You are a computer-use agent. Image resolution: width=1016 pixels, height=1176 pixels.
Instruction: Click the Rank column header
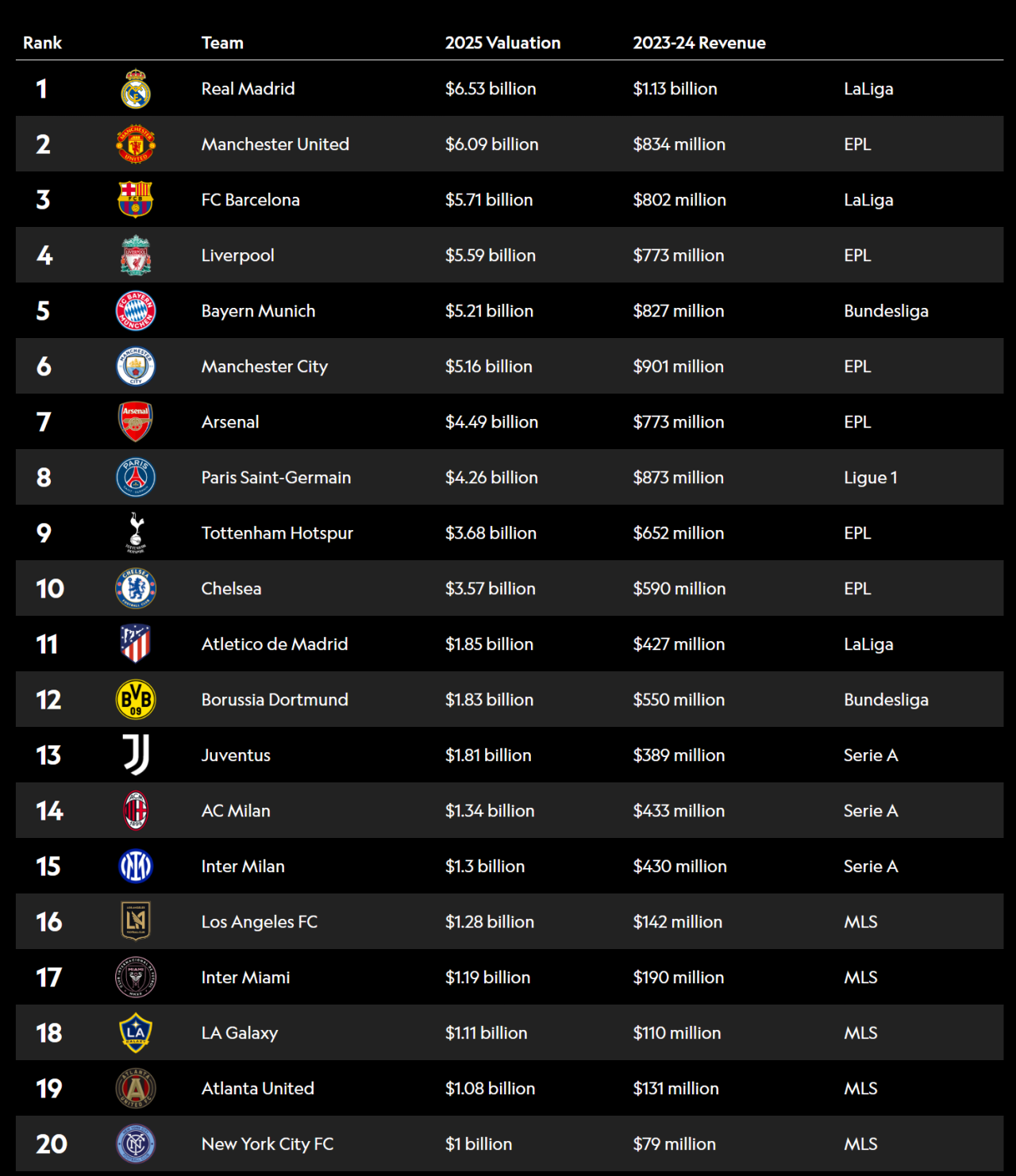42,43
